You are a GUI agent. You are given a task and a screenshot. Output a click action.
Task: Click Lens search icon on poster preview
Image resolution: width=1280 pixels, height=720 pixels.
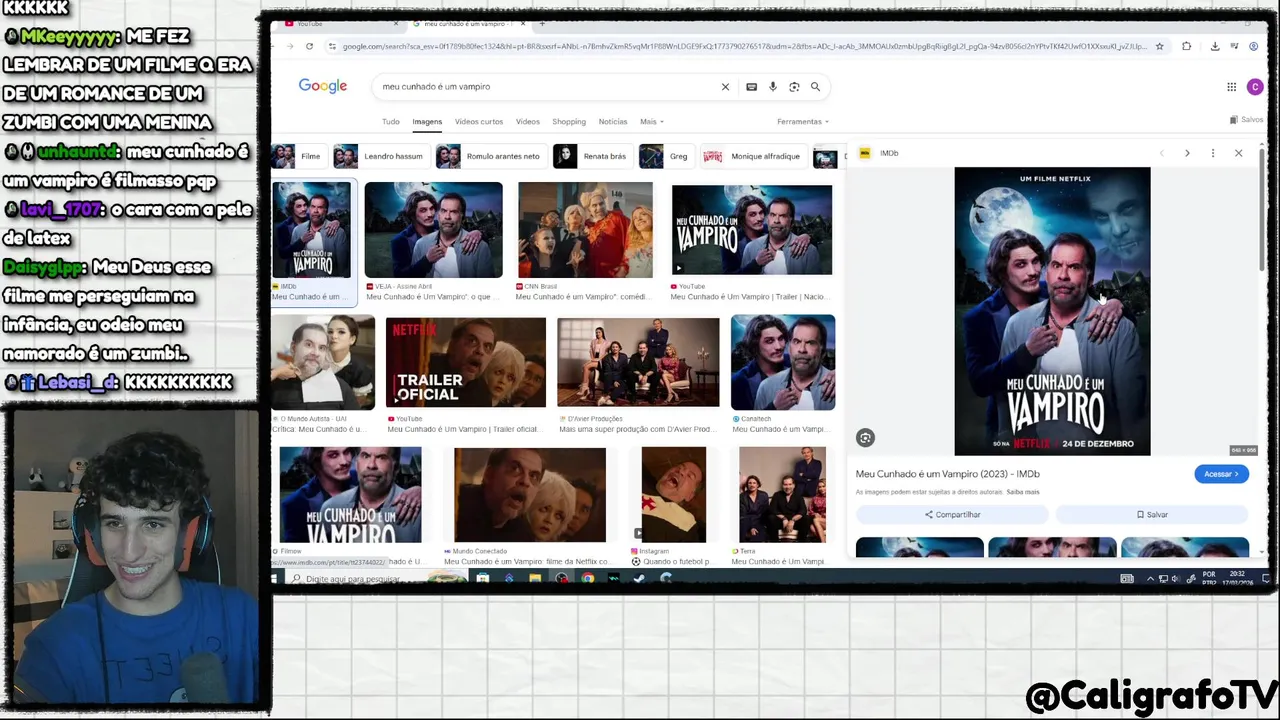[865, 438]
